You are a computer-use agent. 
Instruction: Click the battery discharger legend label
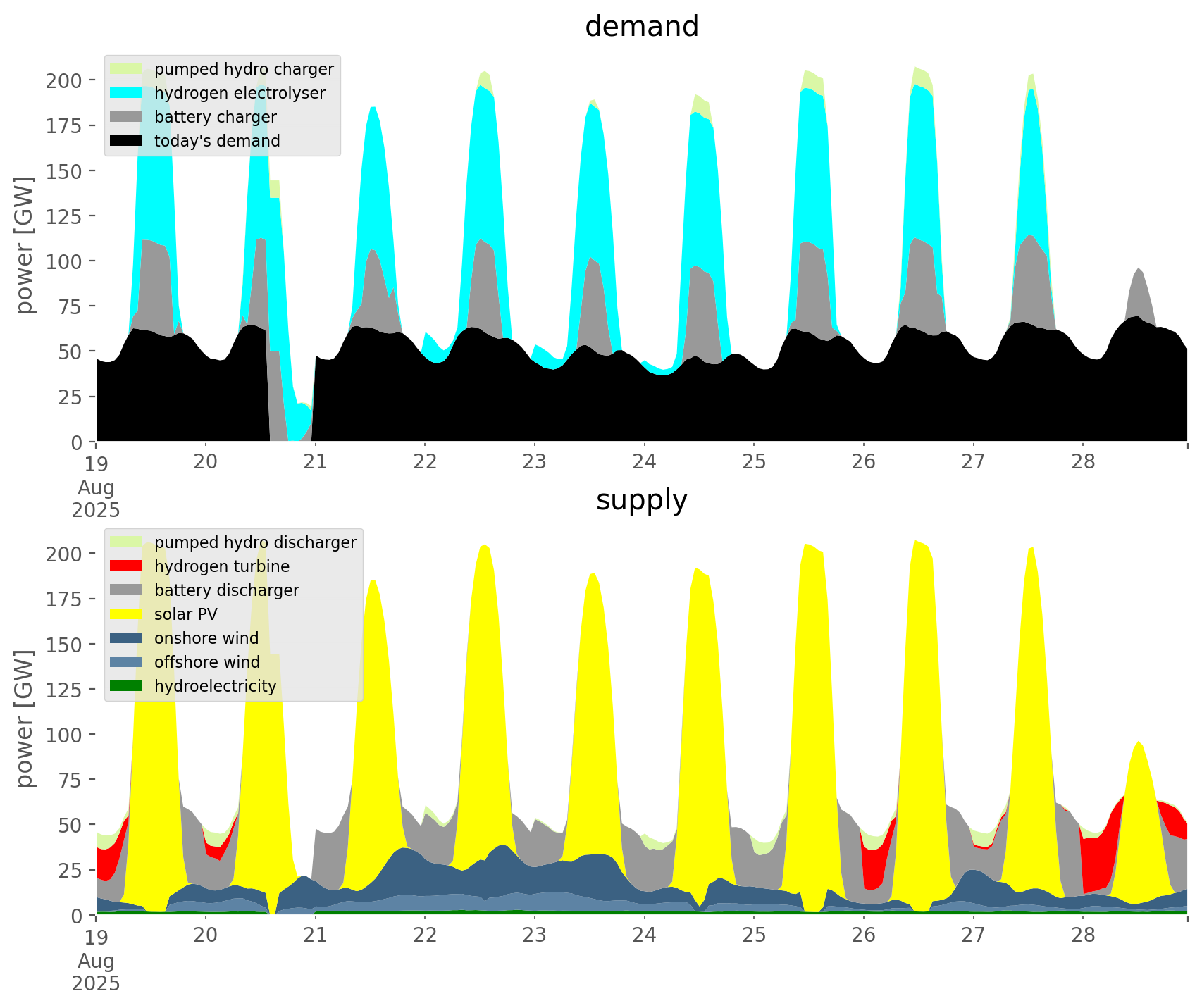point(226,590)
